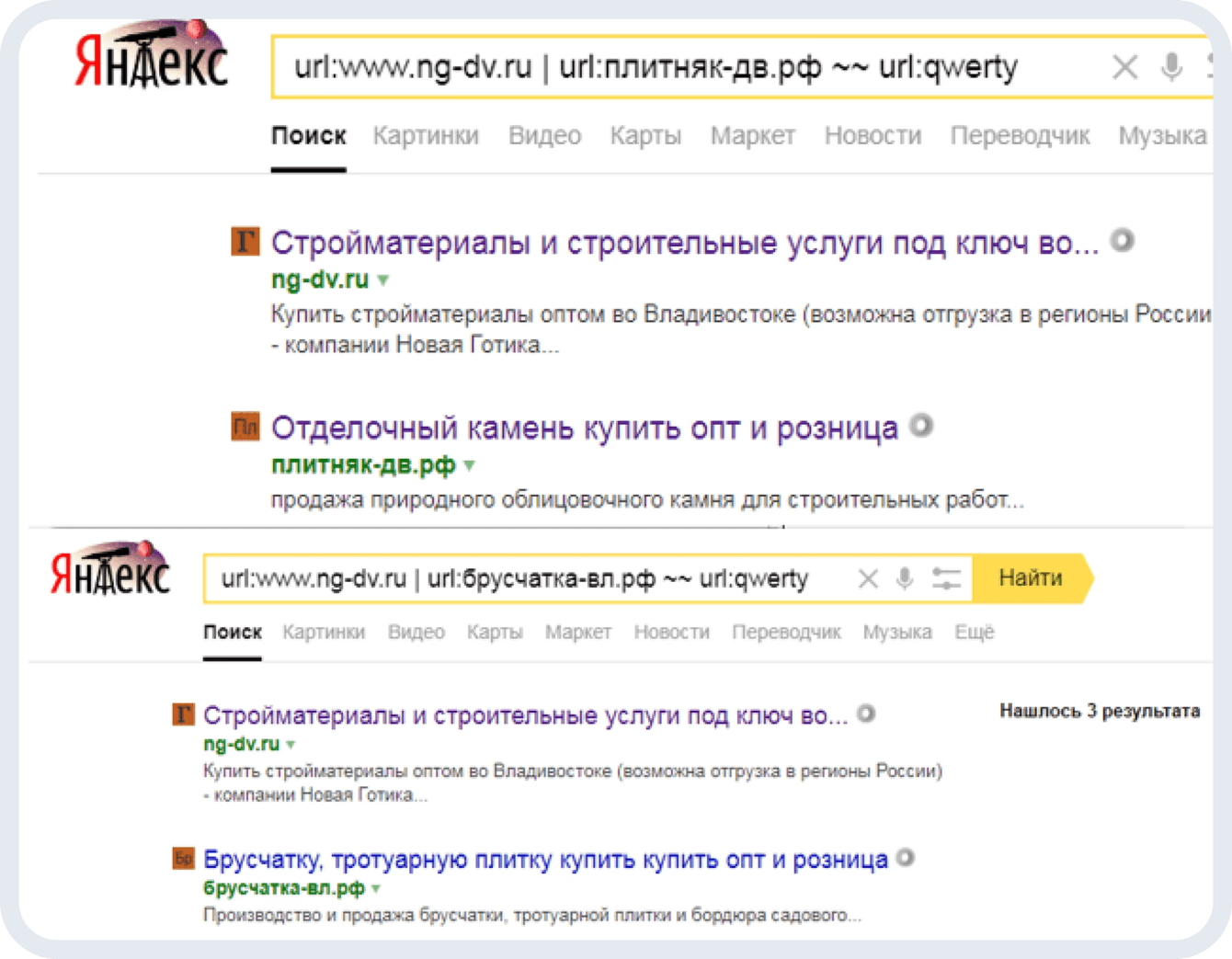Open the green плитняк-дв.рф site address
Viewport: 1232px width, 959px height.
point(363,465)
